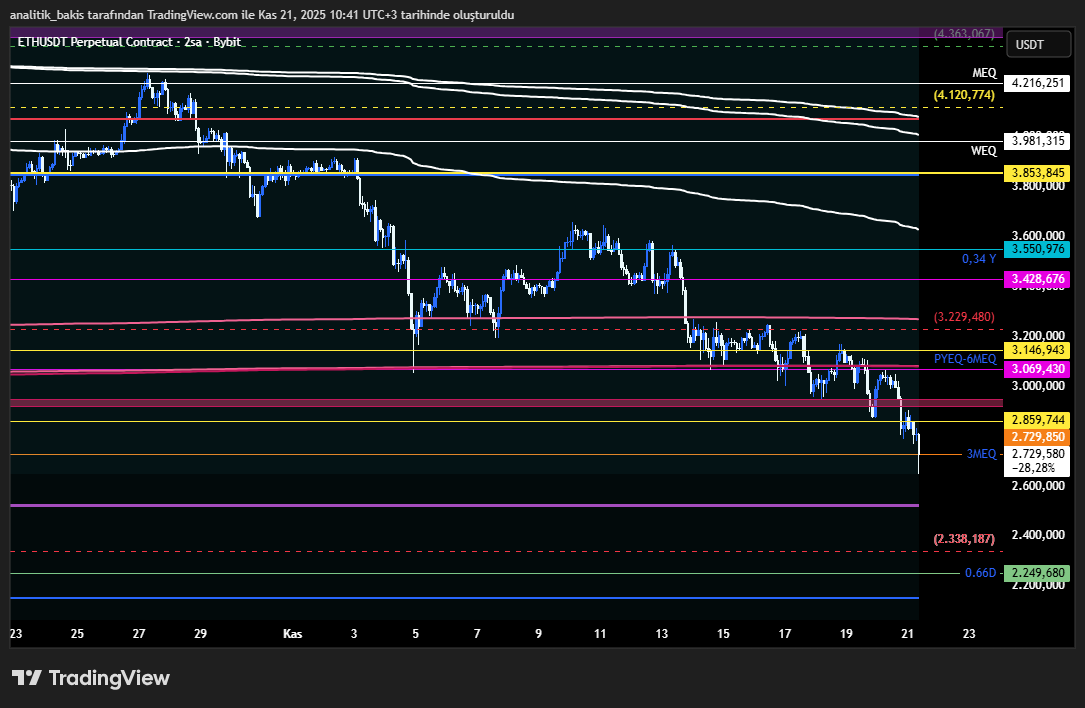Click the Kas month label on the time axis
1085x708 pixels.
pyautogui.click(x=292, y=633)
